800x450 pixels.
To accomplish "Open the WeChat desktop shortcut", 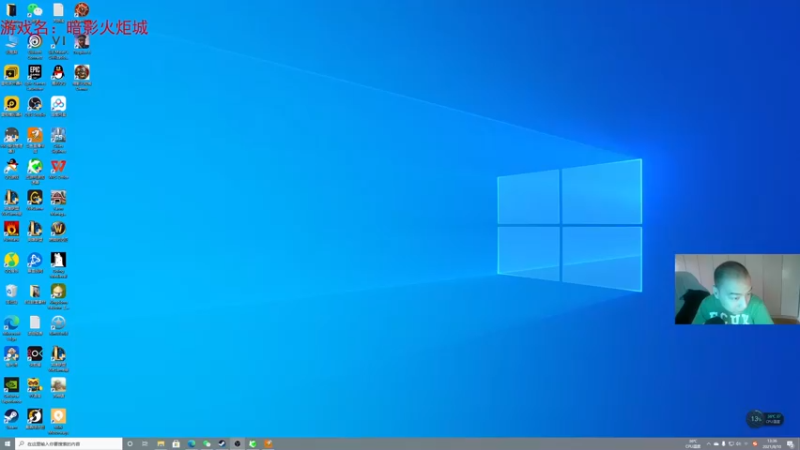I will coord(35,9).
